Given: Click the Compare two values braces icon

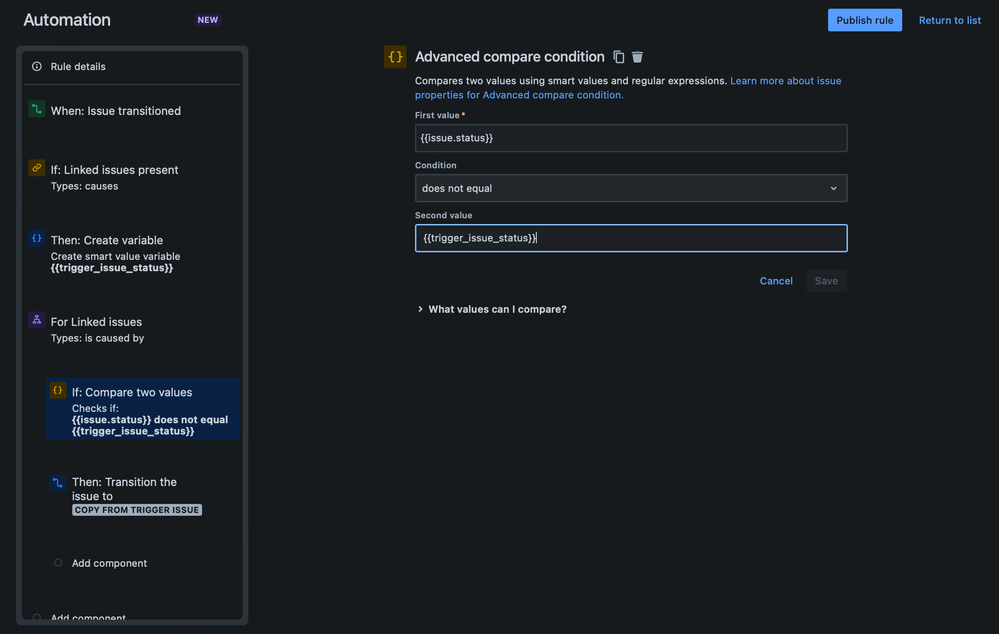Looking at the screenshot, I should click(x=58, y=390).
